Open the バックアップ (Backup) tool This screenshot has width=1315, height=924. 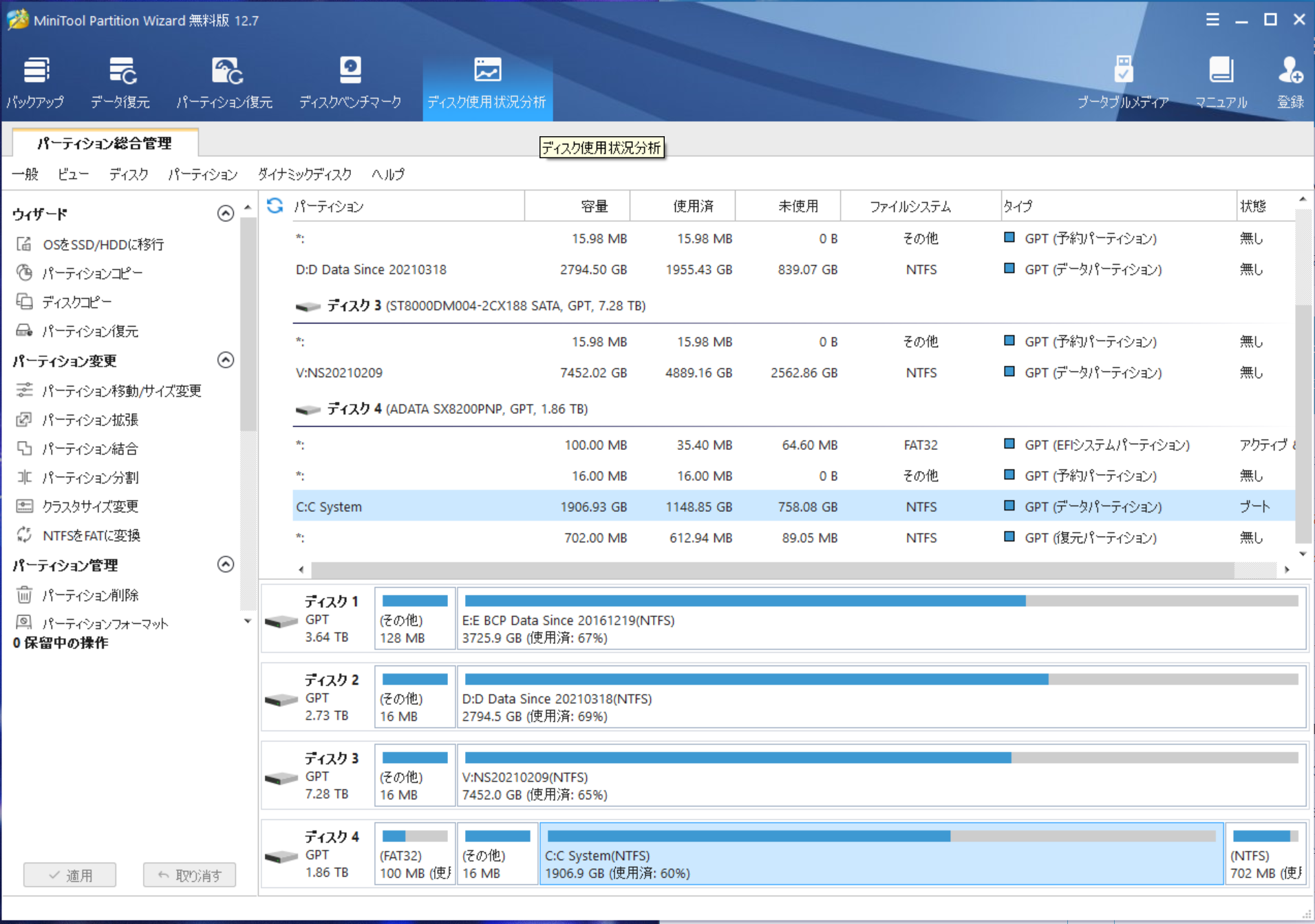click(35, 81)
